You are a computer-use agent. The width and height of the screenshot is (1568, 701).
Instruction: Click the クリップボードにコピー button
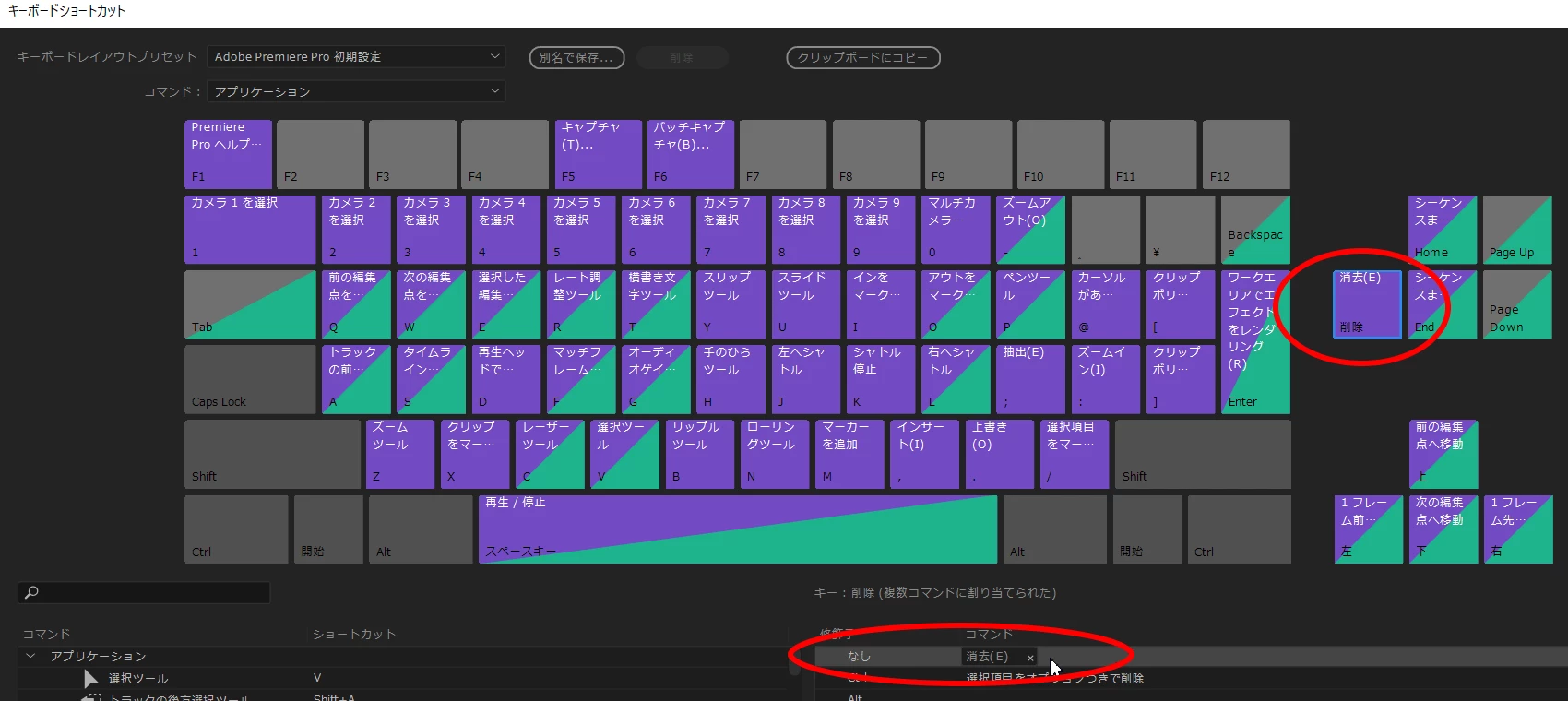tap(862, 57)
